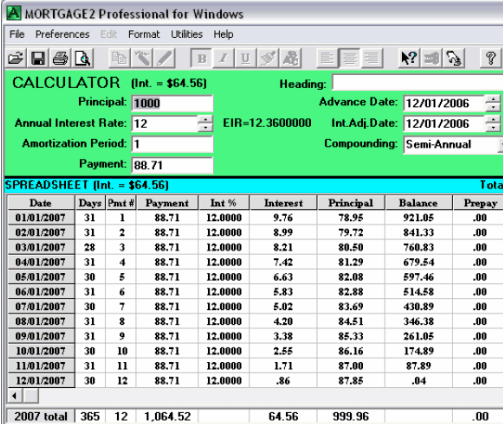Click the Interest column header

tap(283, 203)
